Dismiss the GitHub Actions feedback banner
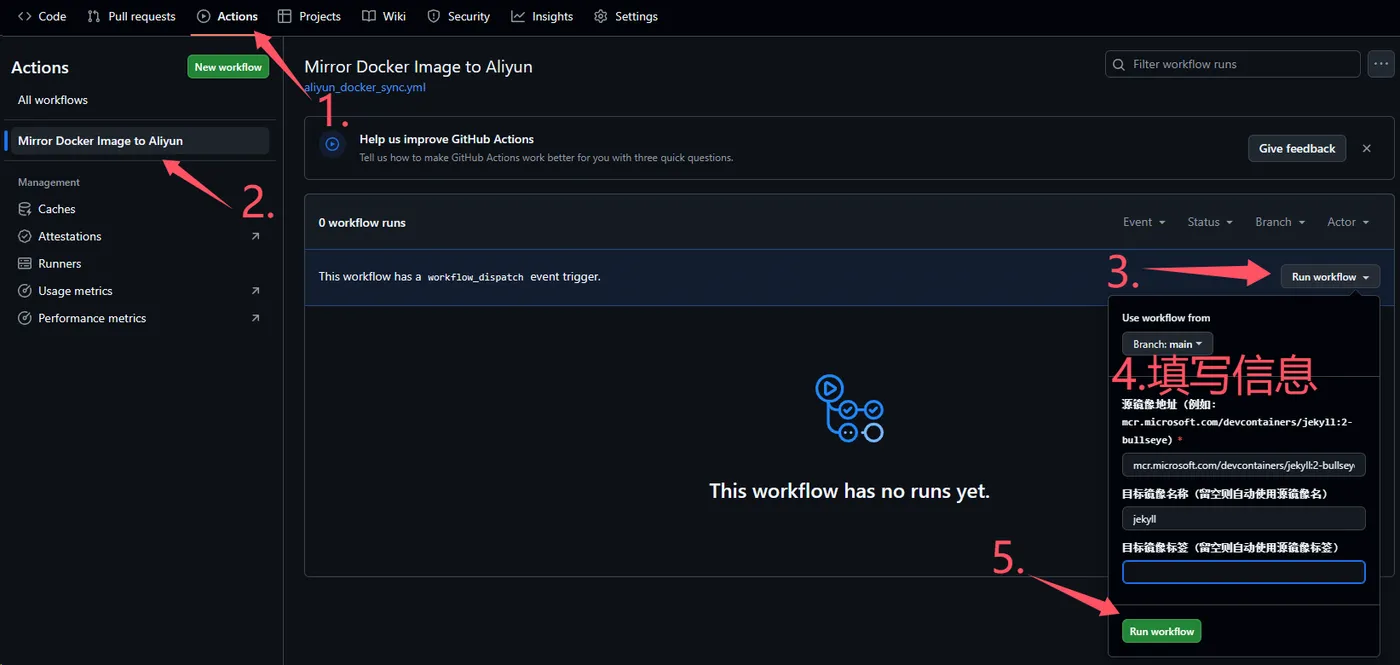 1367,148
